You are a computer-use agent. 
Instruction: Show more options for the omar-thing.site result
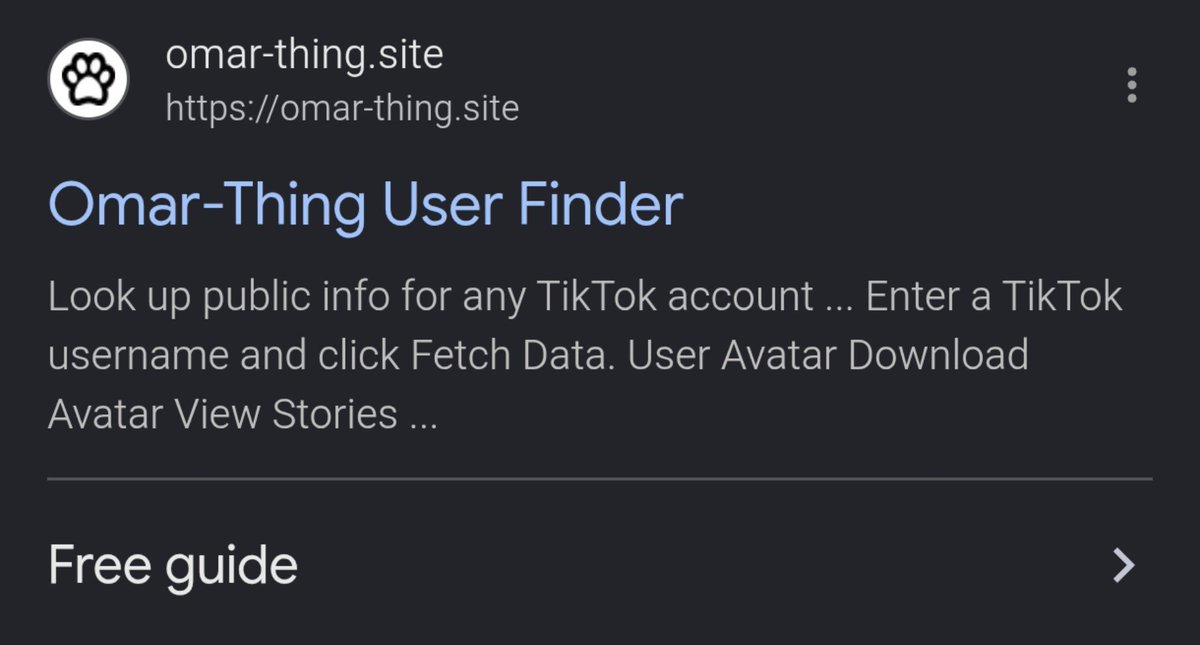(x=1131, y=85)
